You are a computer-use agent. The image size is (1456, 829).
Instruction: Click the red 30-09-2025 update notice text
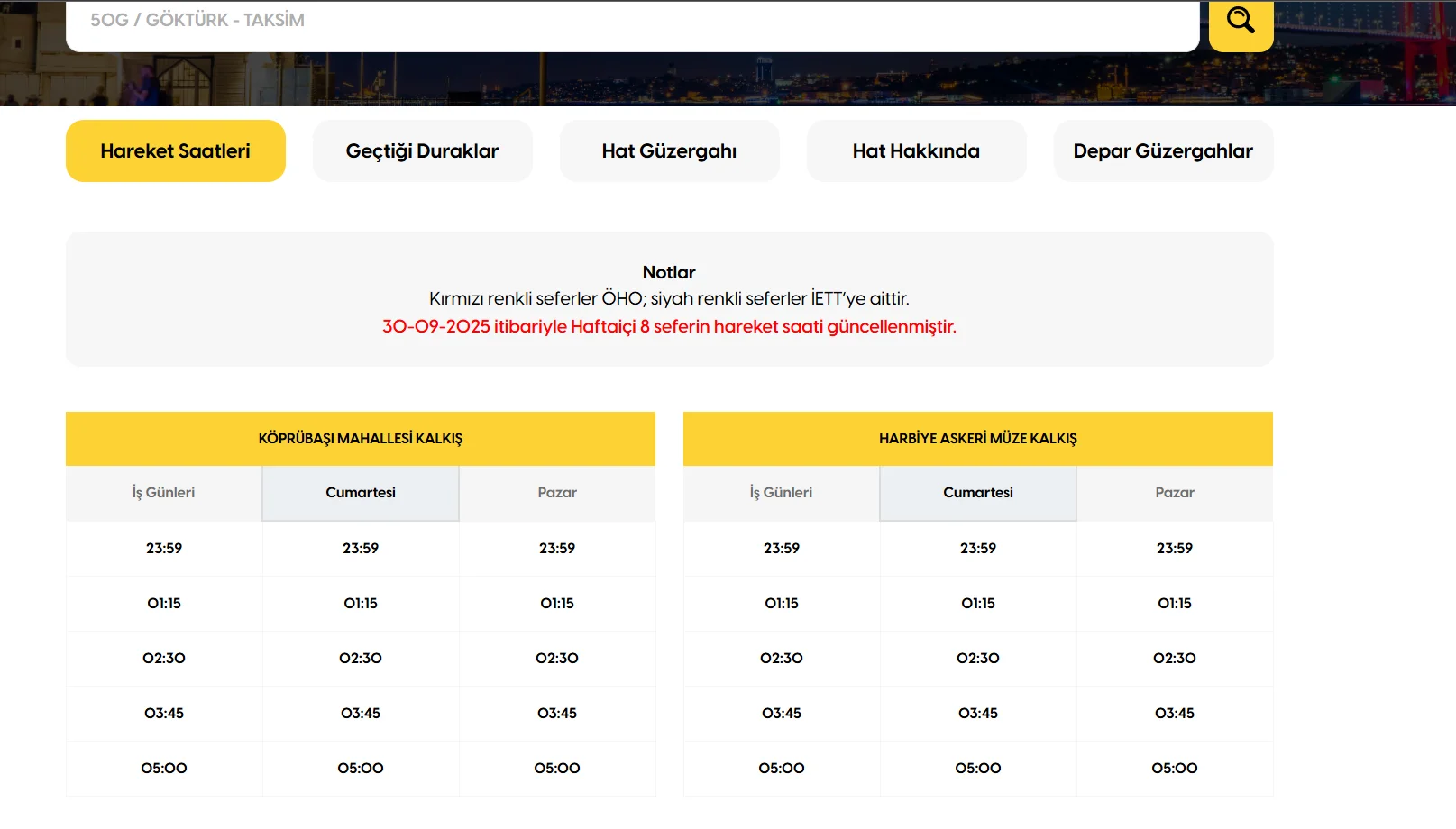669,327
